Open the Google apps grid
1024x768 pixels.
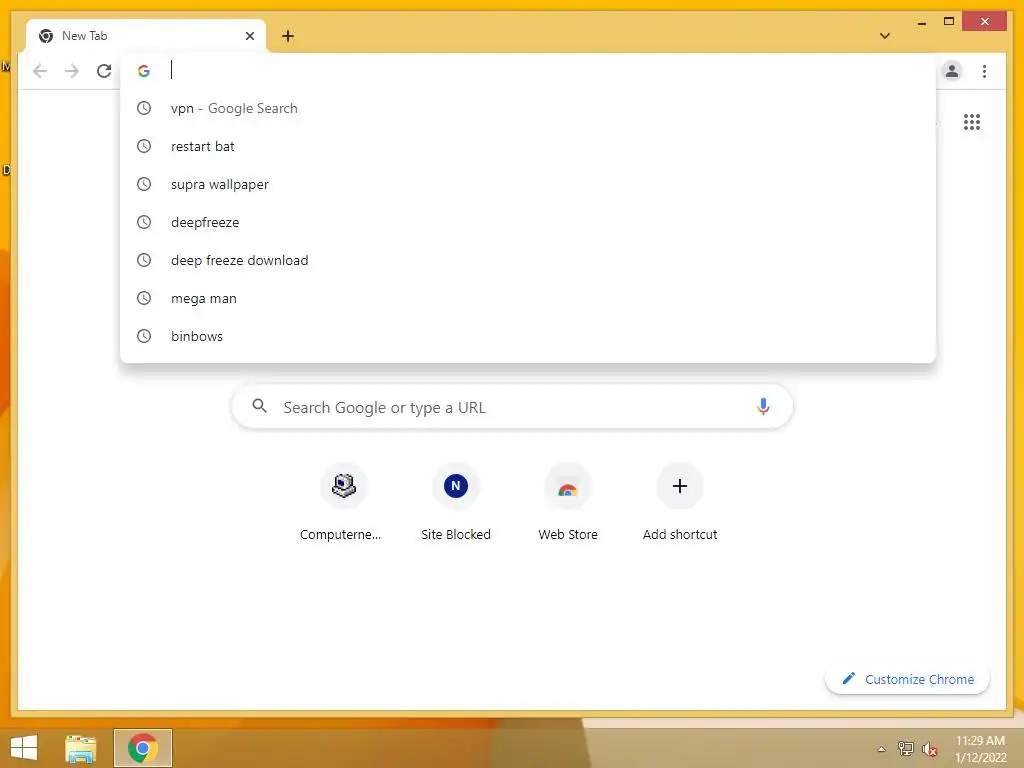tap(972, 122)
